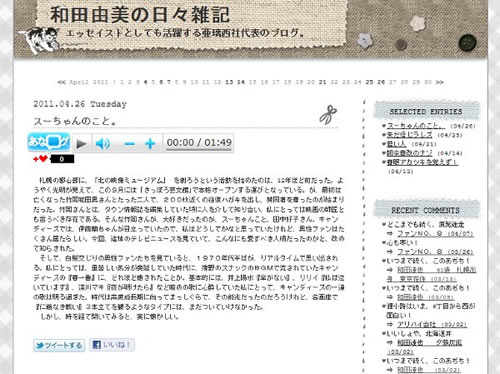This screenshot has height=374, width=500.
Task: Lower the volume with the minus button
Action: pos(130,144)
